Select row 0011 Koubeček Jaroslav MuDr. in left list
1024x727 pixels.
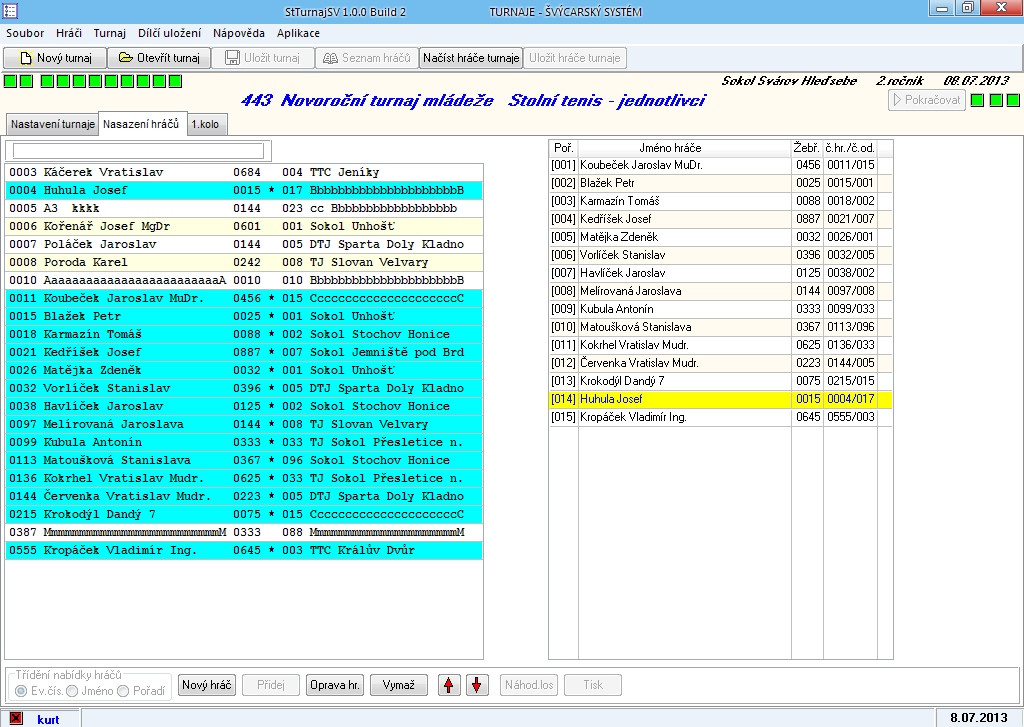[x=244, y=298]
